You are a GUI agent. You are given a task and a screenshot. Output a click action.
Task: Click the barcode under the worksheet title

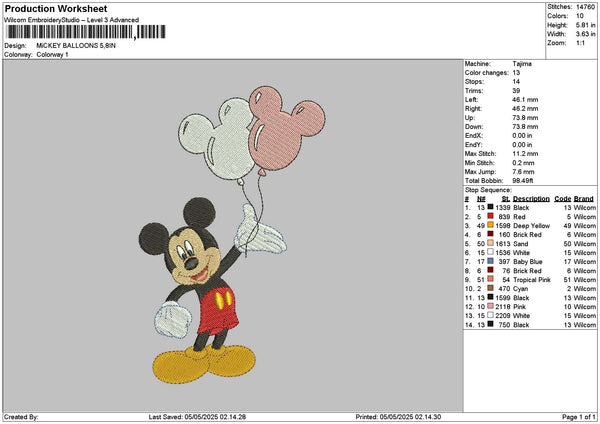click(86, 32)
